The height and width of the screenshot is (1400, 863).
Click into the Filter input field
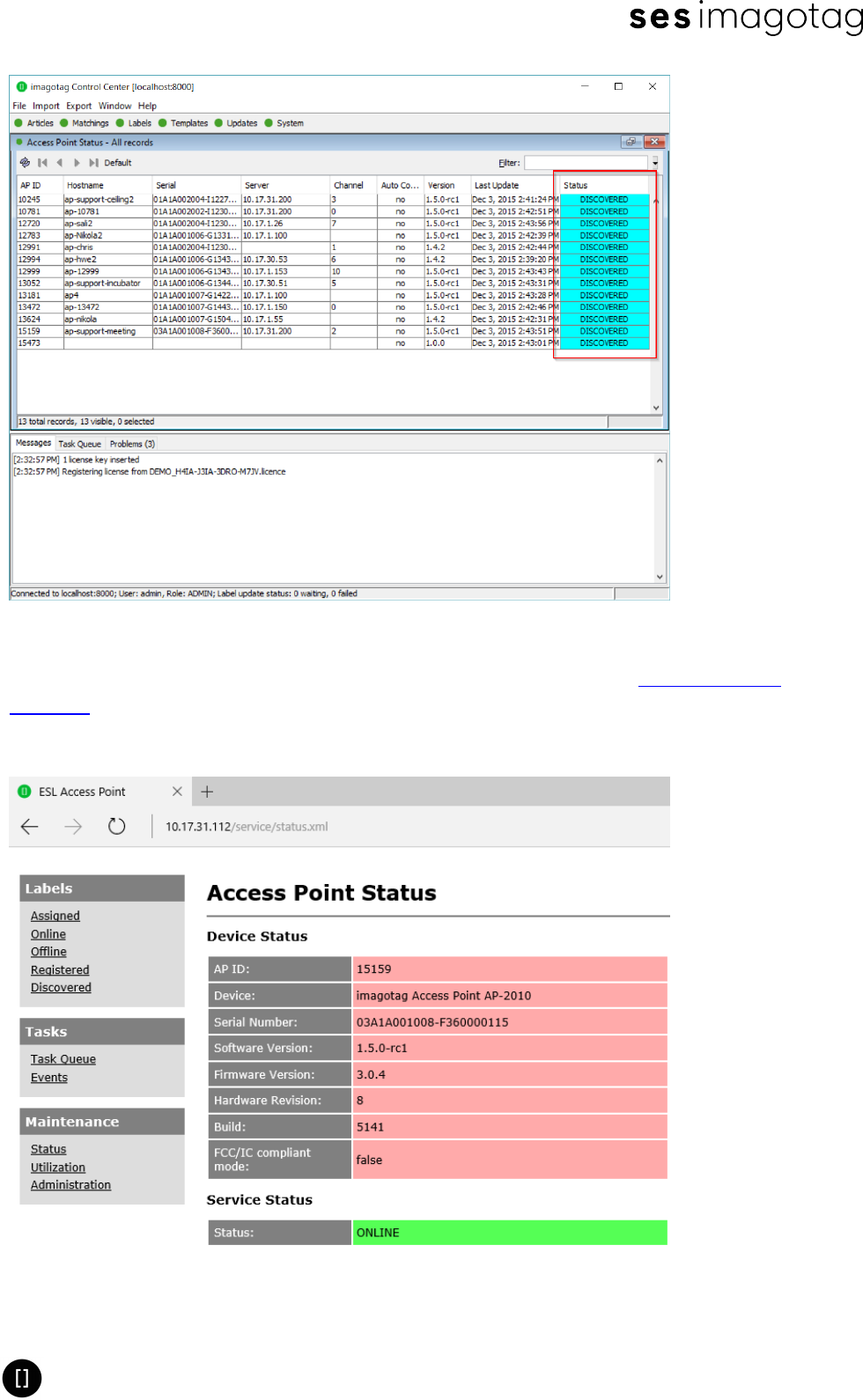tap(586, 163)
